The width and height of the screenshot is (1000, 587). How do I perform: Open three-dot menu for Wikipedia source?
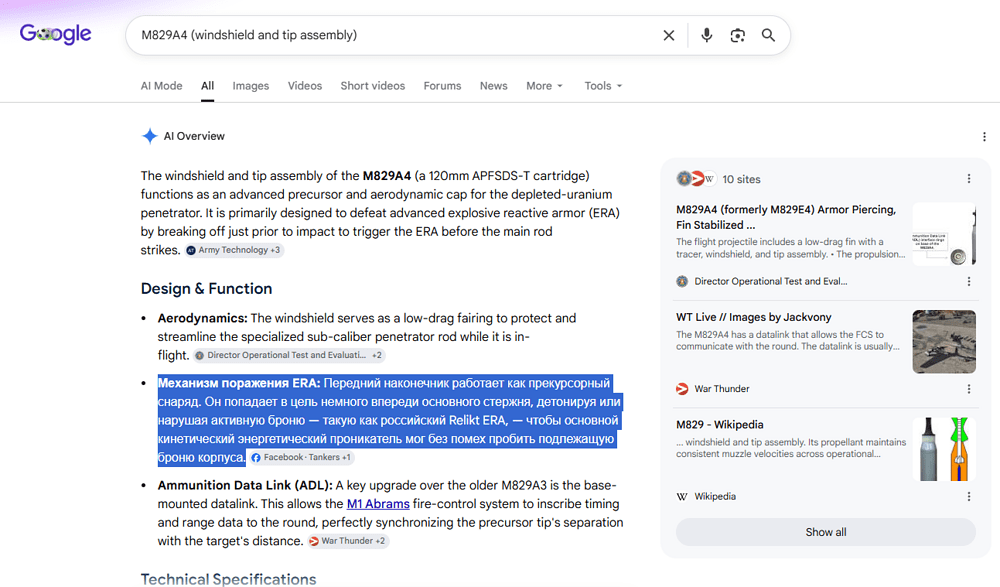(x=969, y=496)
